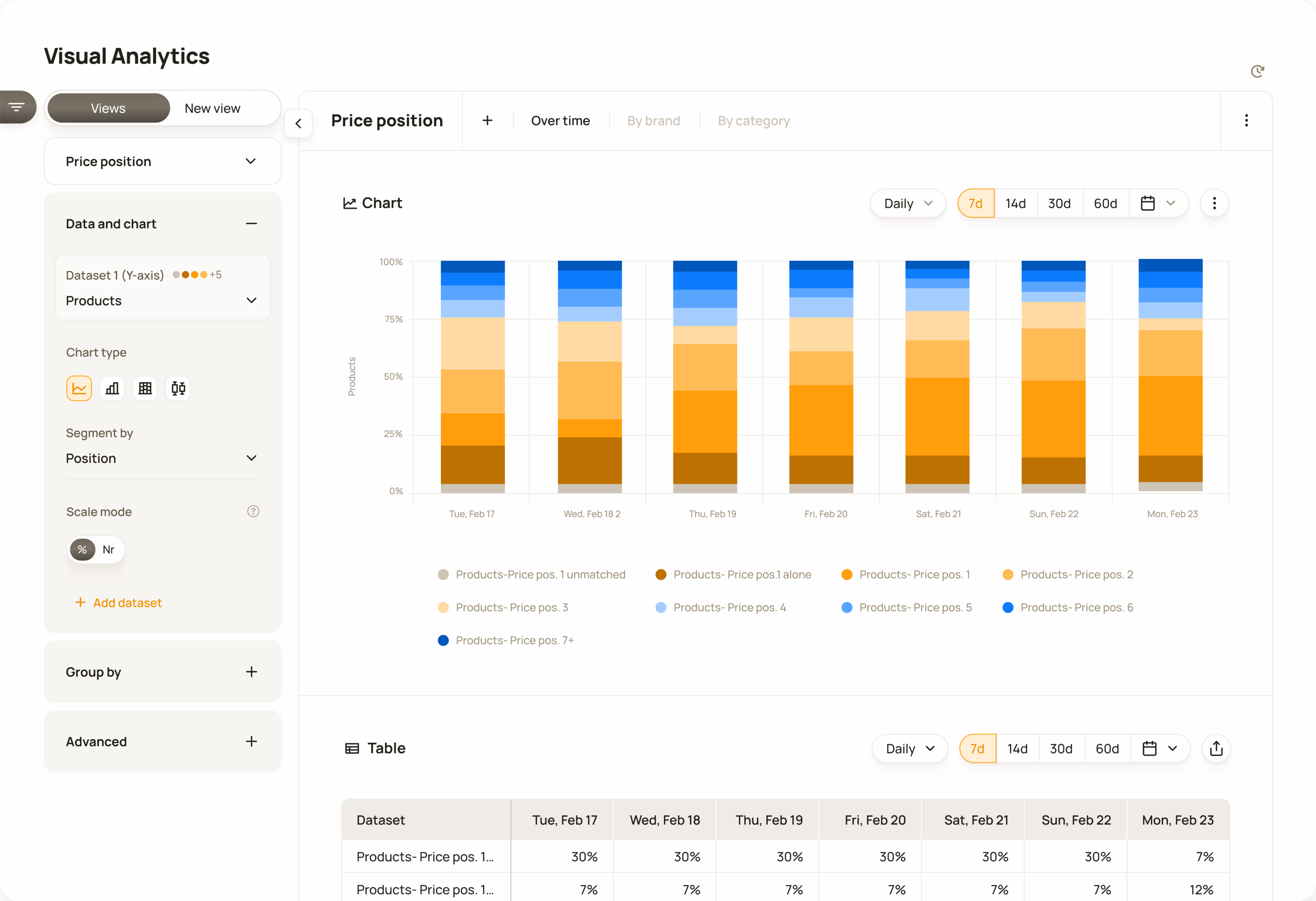Viewport: 1316px width, 901px height.
Task: Toggle the Price pos. 1 unmatched legend item
Action: [x=531, y=574]
